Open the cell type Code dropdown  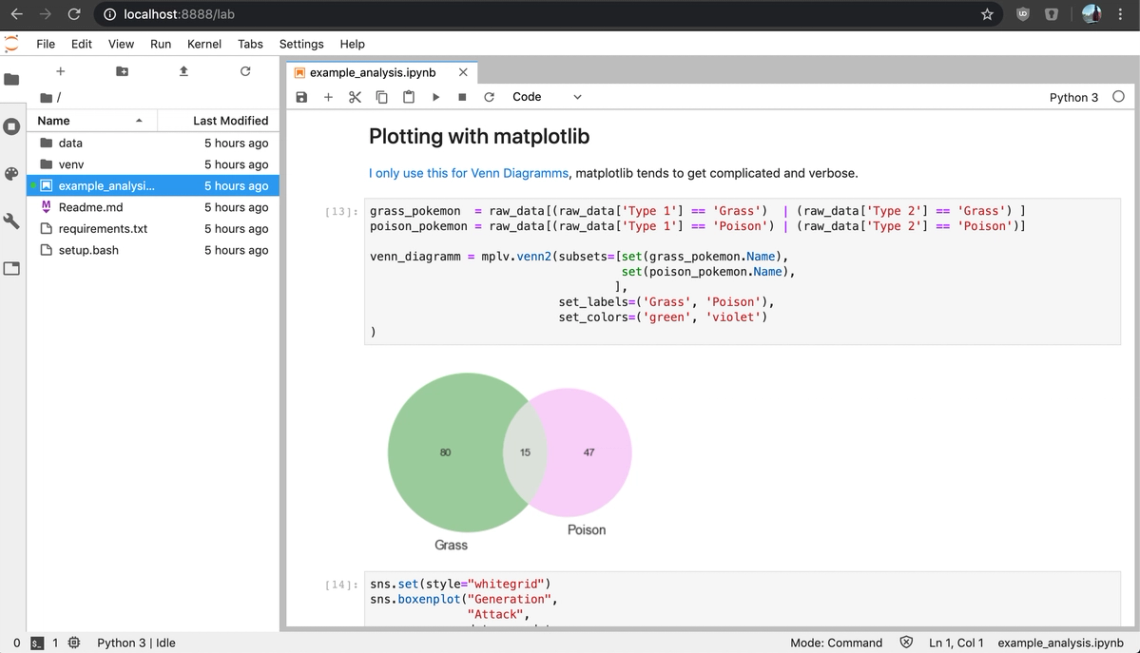[x=547, y=97]
